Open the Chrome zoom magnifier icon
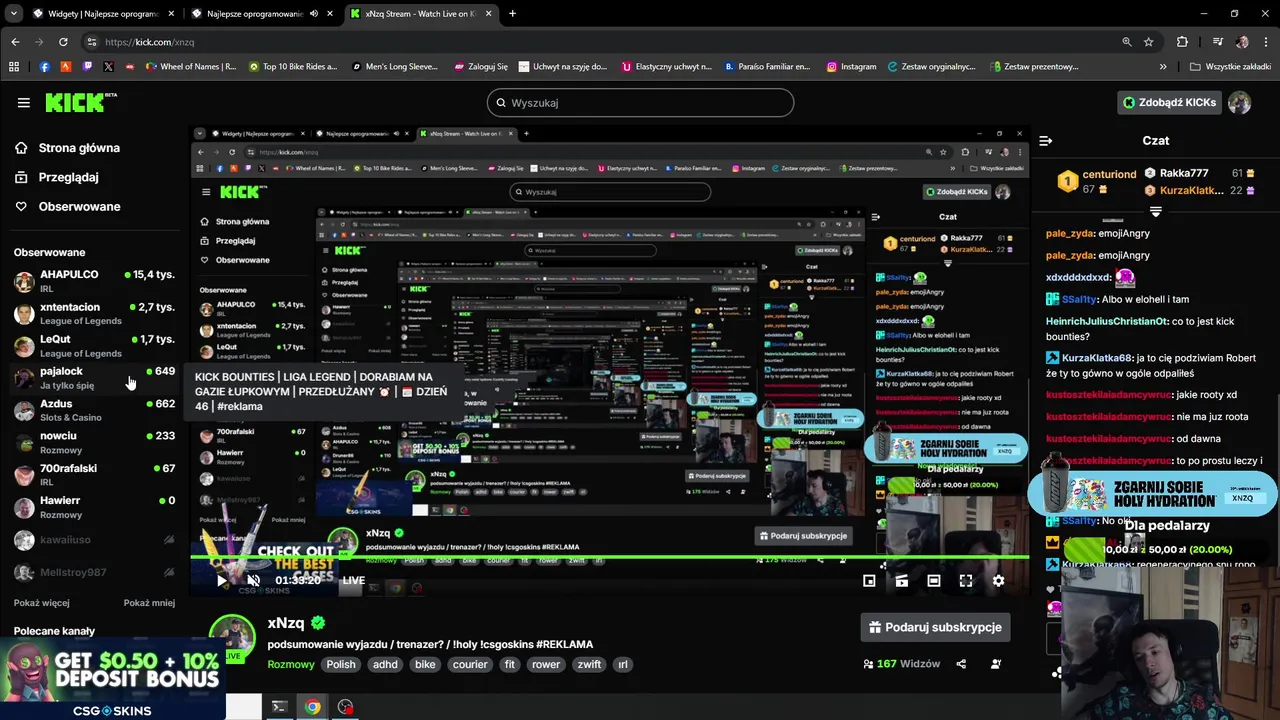1280x720 pixels. 1127,42
